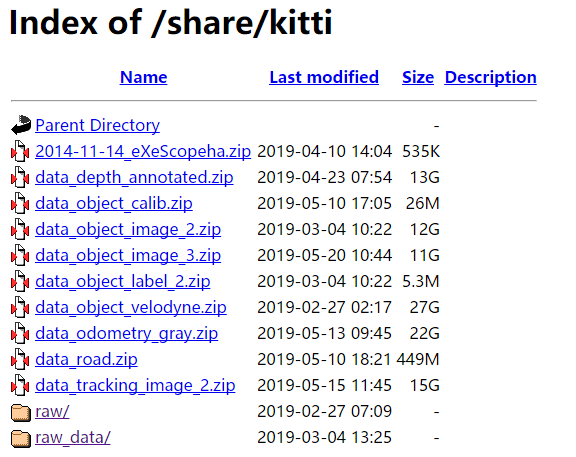Image resolution: width=576 pixels, height=457 pixels.
Task: Click the Parent Directory back-arrow icon
Action: pos(21,125)
